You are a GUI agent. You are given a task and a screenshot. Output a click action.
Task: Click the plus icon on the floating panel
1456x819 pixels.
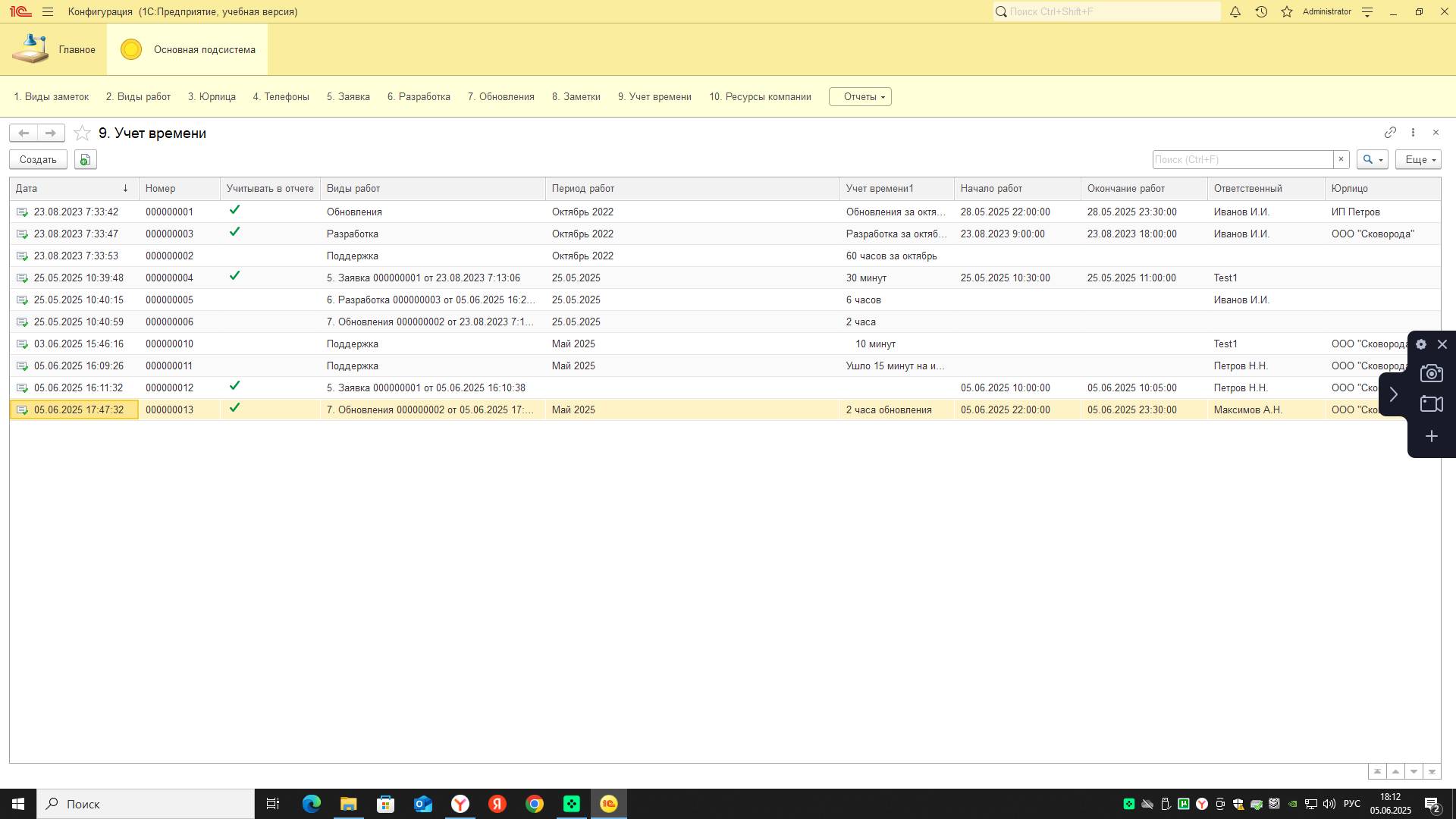click(x=1431, y=436)
